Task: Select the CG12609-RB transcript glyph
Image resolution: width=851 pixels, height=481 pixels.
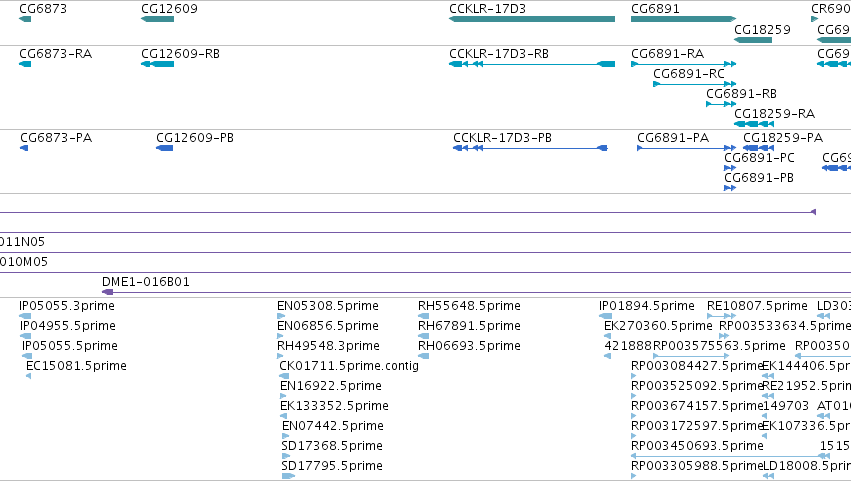Action: point(157,64)
